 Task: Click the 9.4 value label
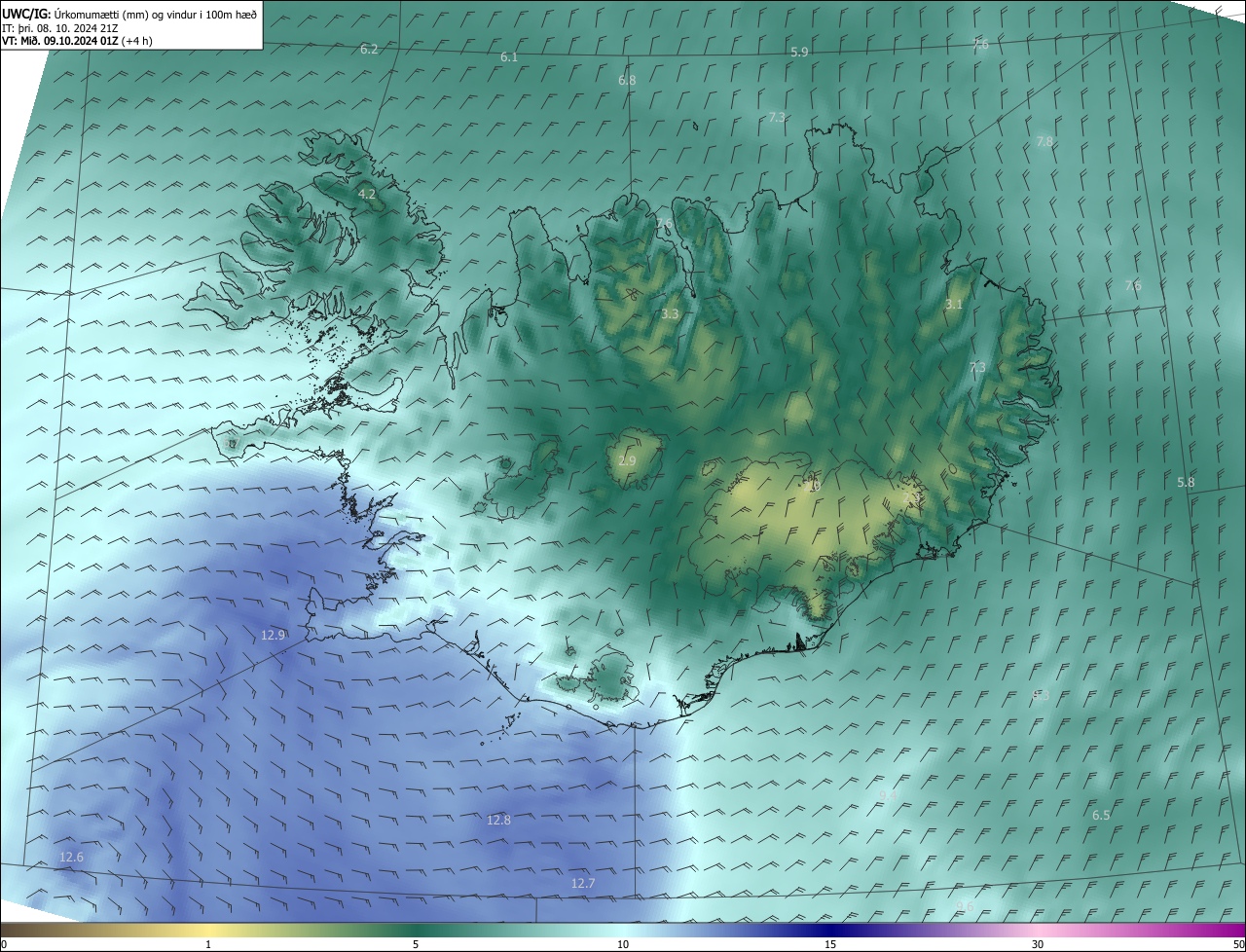[888, 795]
